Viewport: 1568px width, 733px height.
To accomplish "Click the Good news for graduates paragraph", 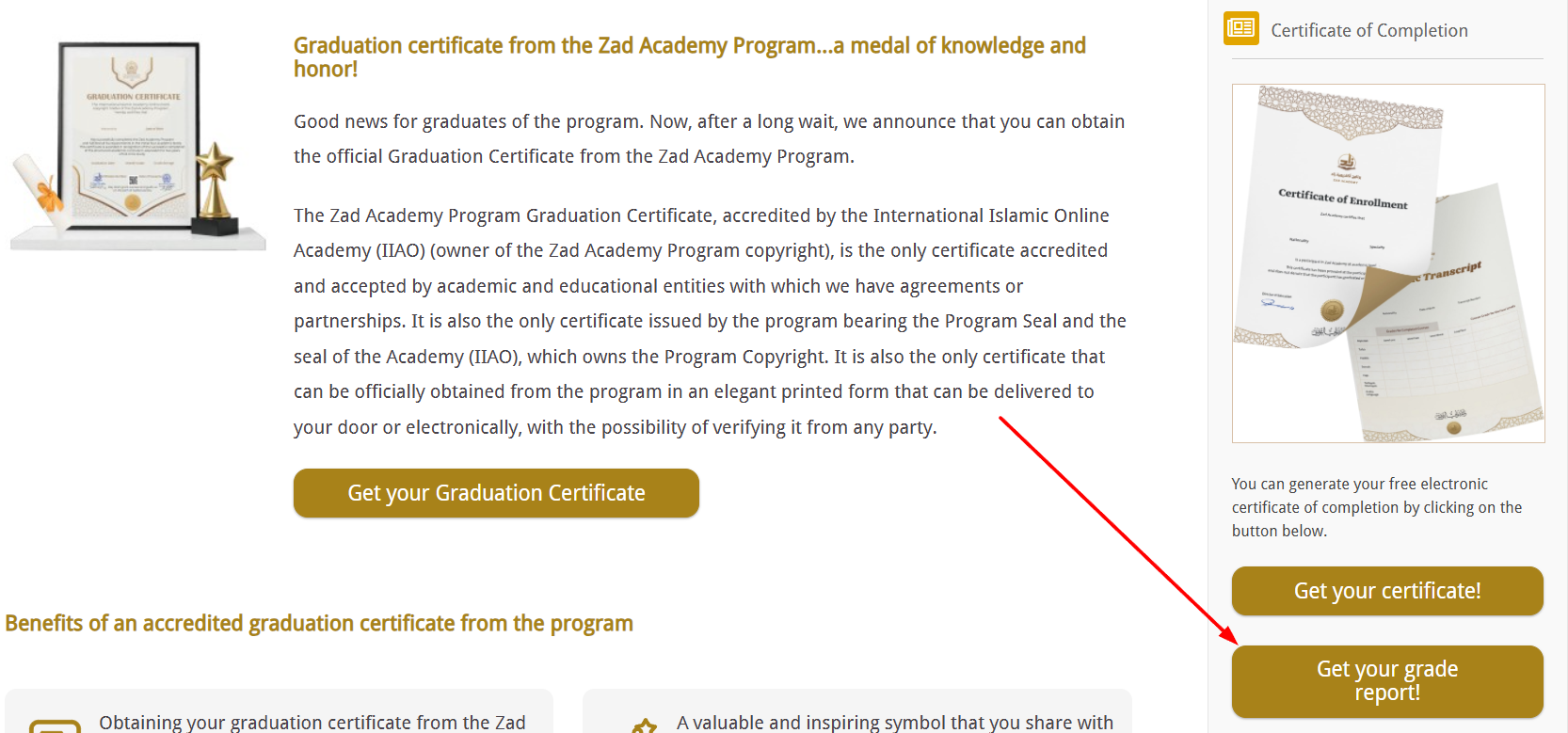I will [709, 138].
